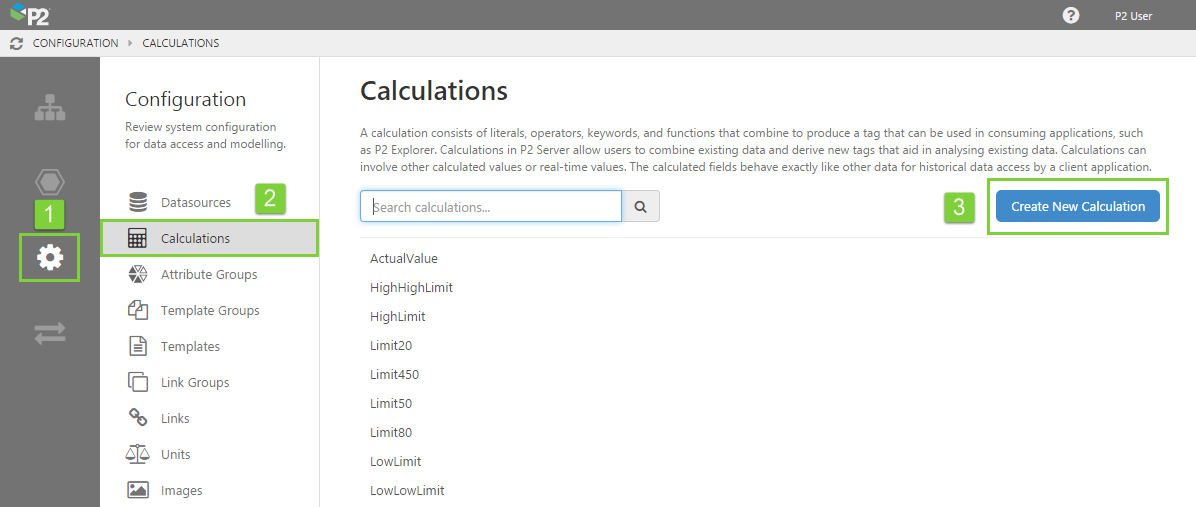Open Datasources in Configuration menu
This screenshot has height=507, width=1196.
pos(195,202)
